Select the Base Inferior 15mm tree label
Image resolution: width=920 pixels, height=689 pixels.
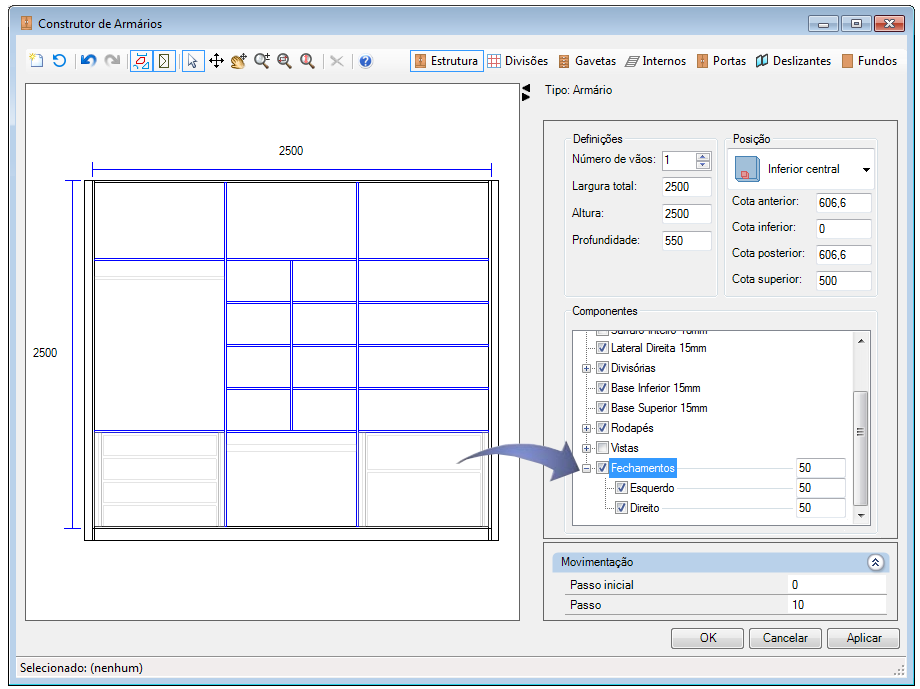click(655, 388)
